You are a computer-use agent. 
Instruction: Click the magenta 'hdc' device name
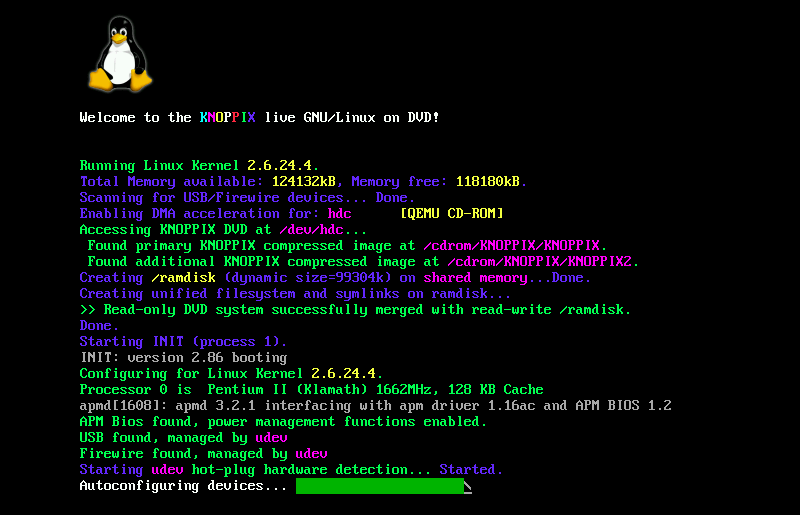tap(339, 213)
